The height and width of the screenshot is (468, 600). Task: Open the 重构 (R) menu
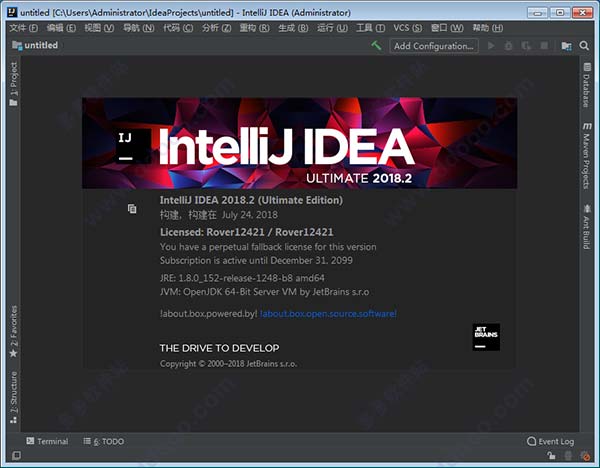pos(254,28)
